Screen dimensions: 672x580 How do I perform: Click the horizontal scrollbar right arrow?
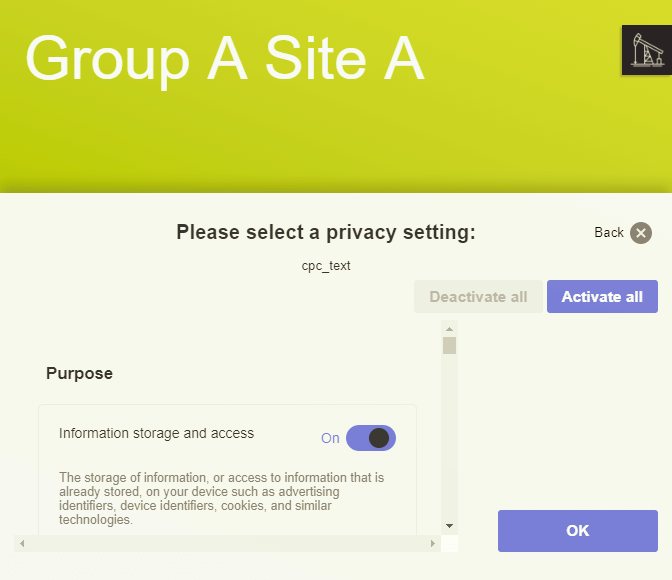point(433,544)
